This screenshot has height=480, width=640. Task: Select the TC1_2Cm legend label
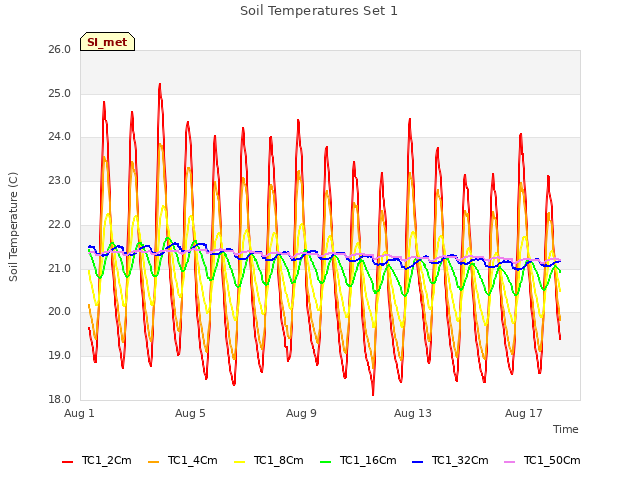(107, 460)
